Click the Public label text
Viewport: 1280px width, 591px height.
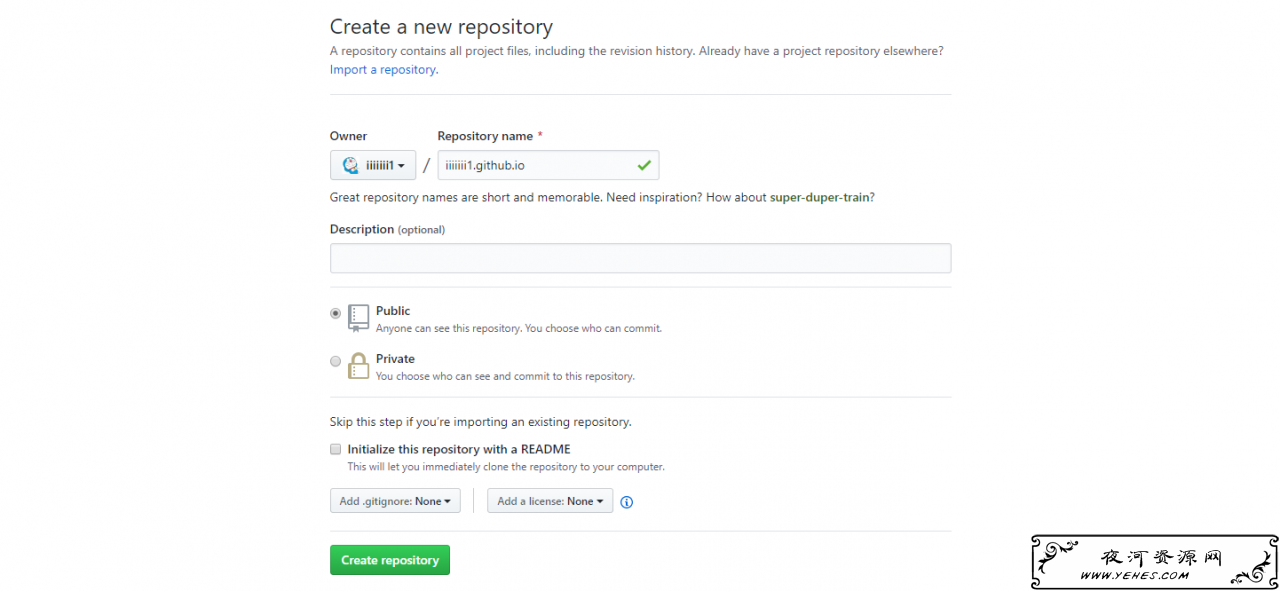(393, 311)
